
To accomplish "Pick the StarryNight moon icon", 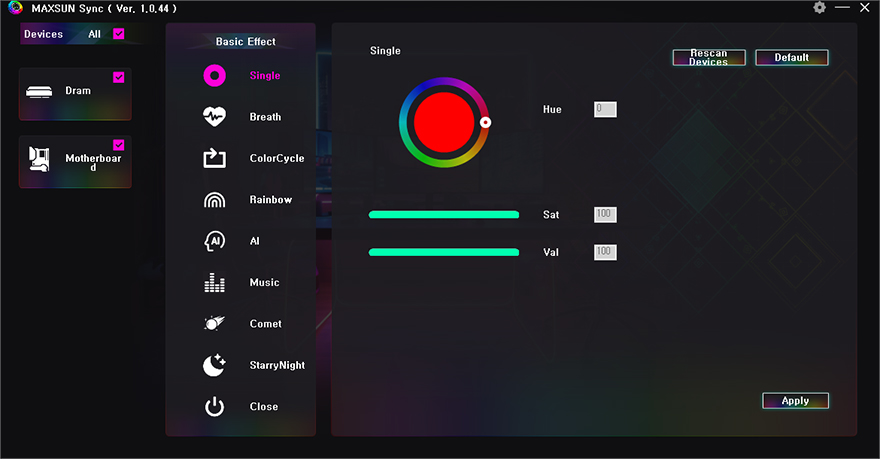I will pos(214,365).
